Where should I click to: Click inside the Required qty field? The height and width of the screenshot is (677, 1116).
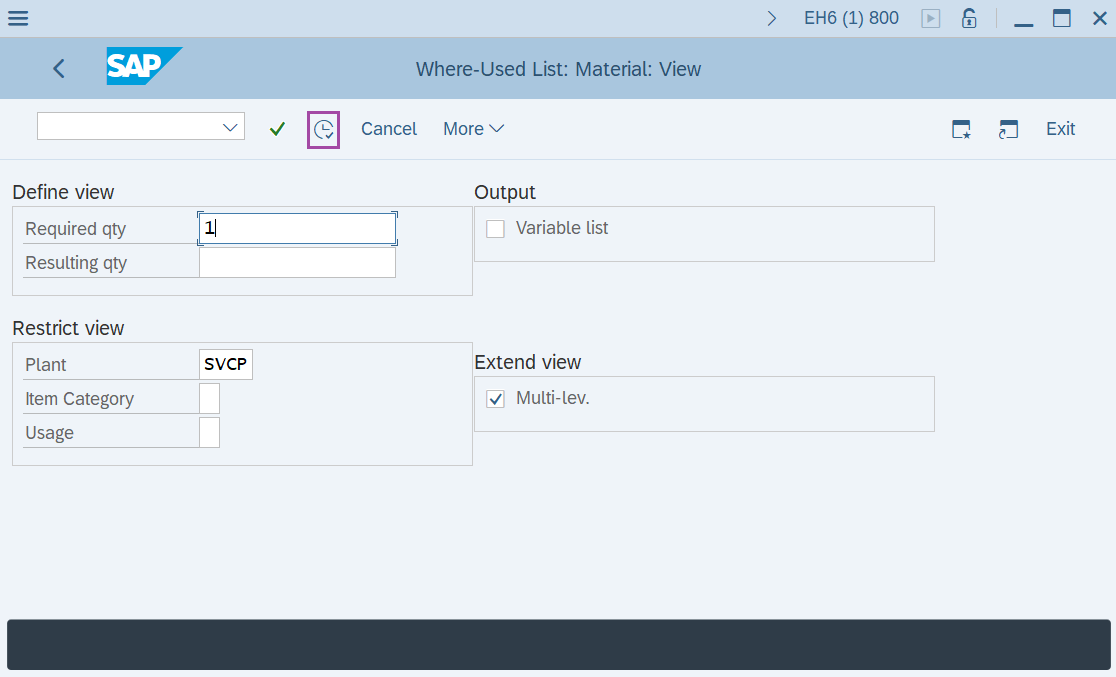pos(295,227)
